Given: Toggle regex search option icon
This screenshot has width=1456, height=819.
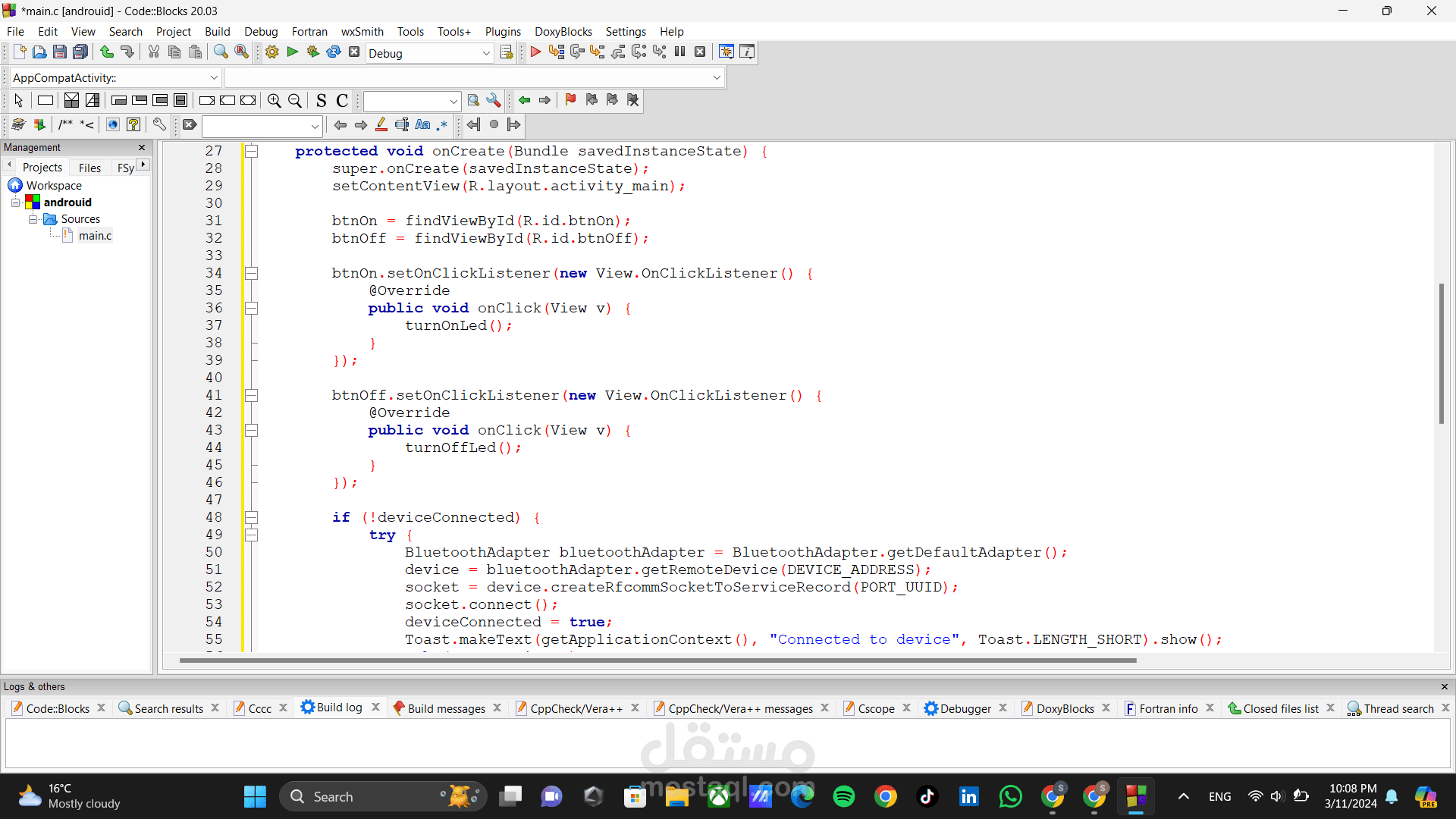Looking at the screenshot, I should [x=442, y=125].
